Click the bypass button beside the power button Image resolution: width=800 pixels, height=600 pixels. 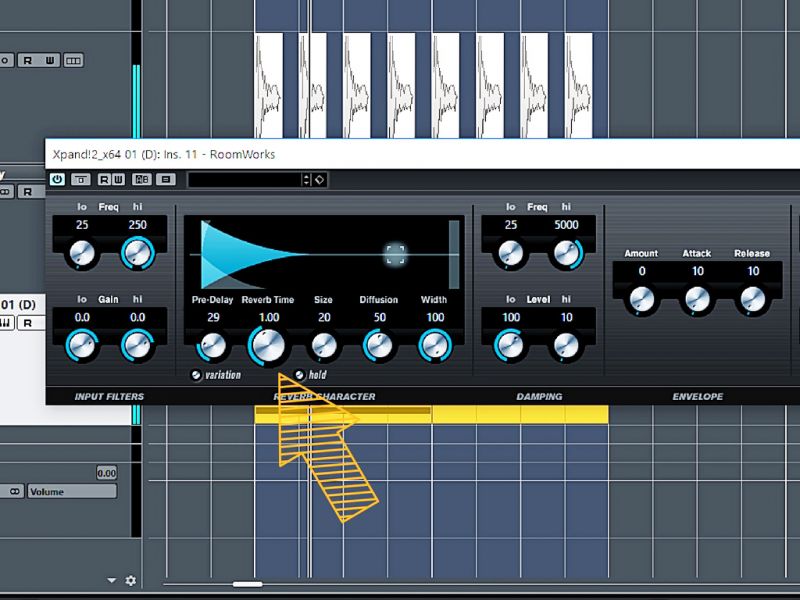coord(81,180)
